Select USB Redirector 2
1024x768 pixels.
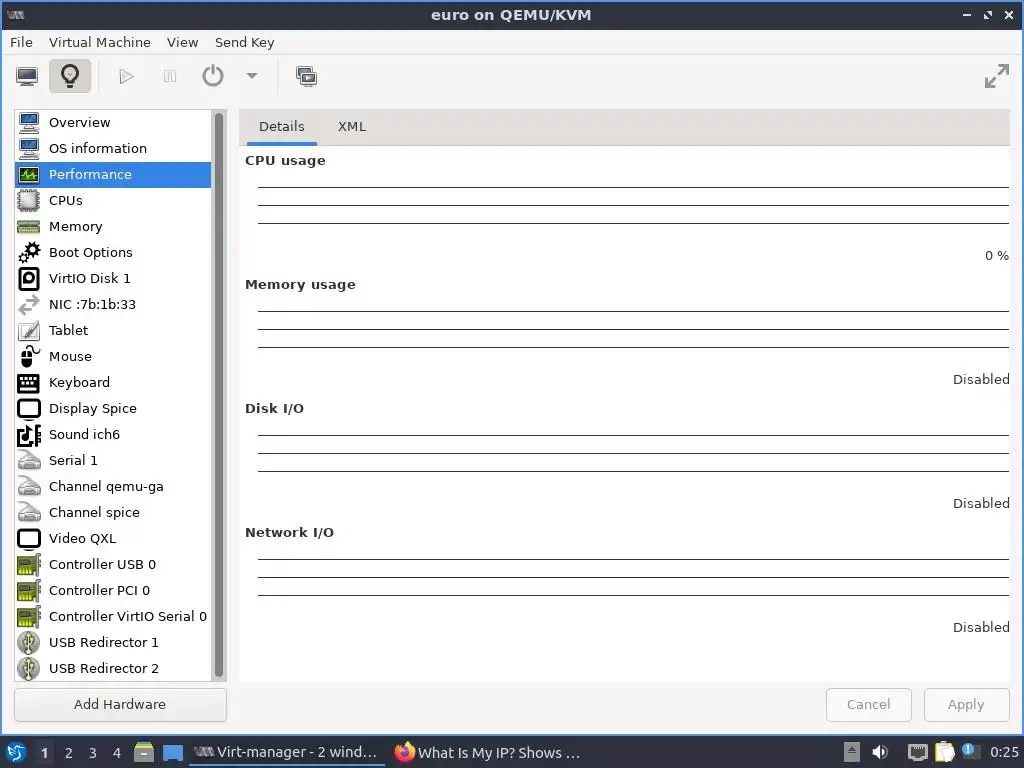pos(113,669)
